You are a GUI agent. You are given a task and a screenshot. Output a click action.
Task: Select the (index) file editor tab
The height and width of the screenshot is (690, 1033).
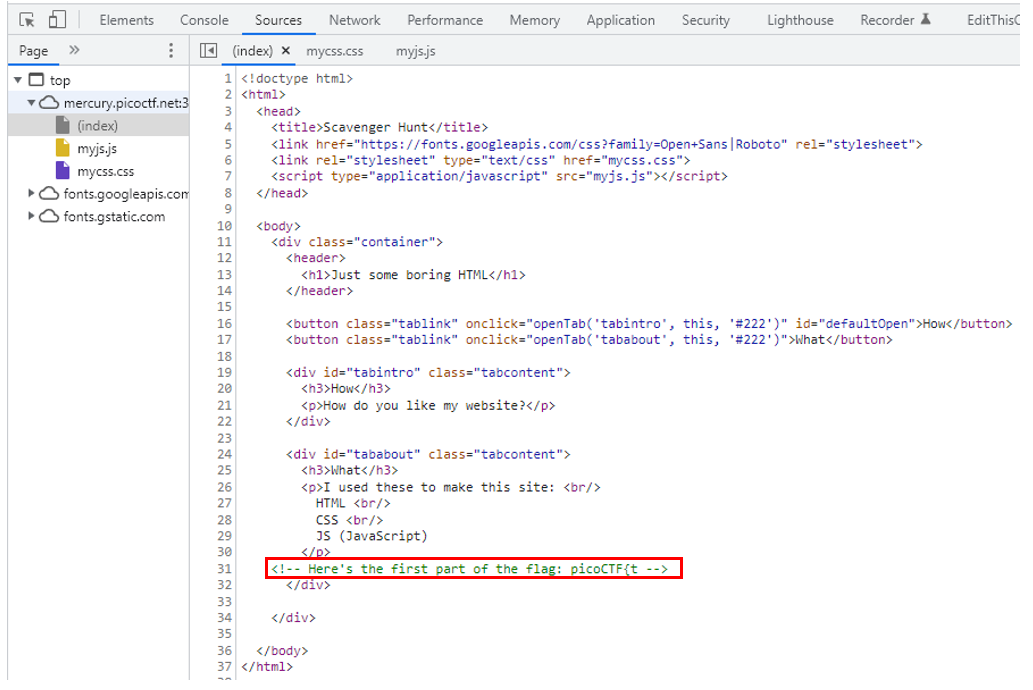pos(252,51)
